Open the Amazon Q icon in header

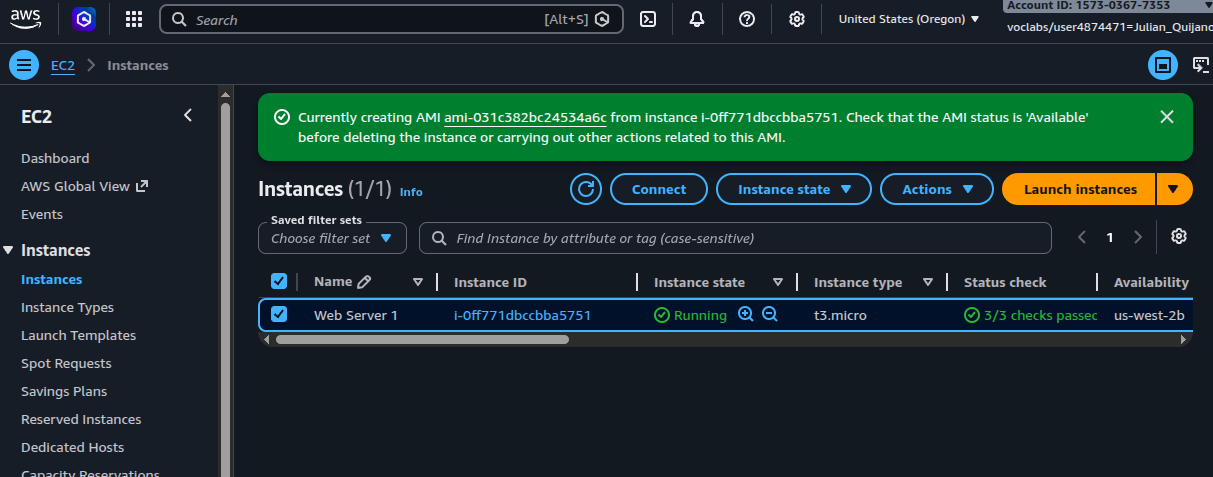(84, 19)
